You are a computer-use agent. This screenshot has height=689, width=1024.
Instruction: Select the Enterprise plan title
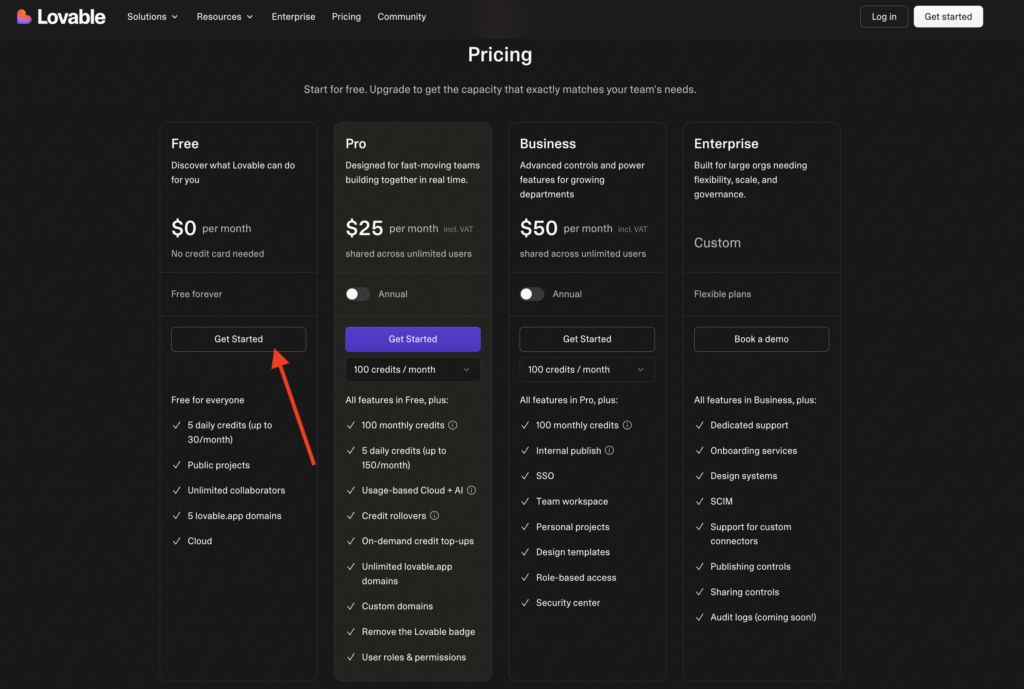click(x=726, y=144)
